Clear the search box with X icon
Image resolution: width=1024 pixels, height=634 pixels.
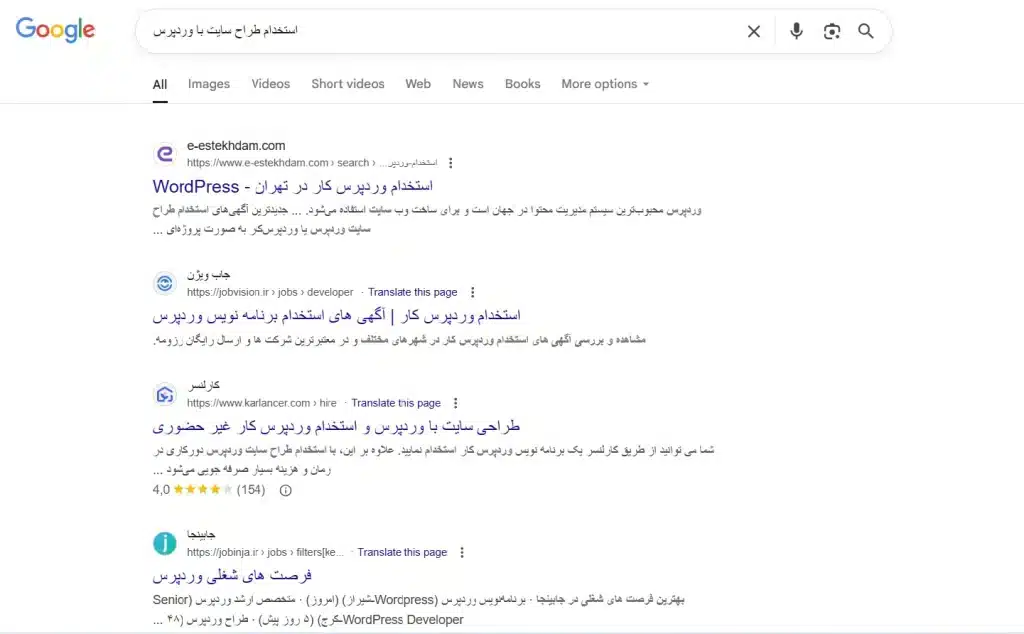point(754,31)
